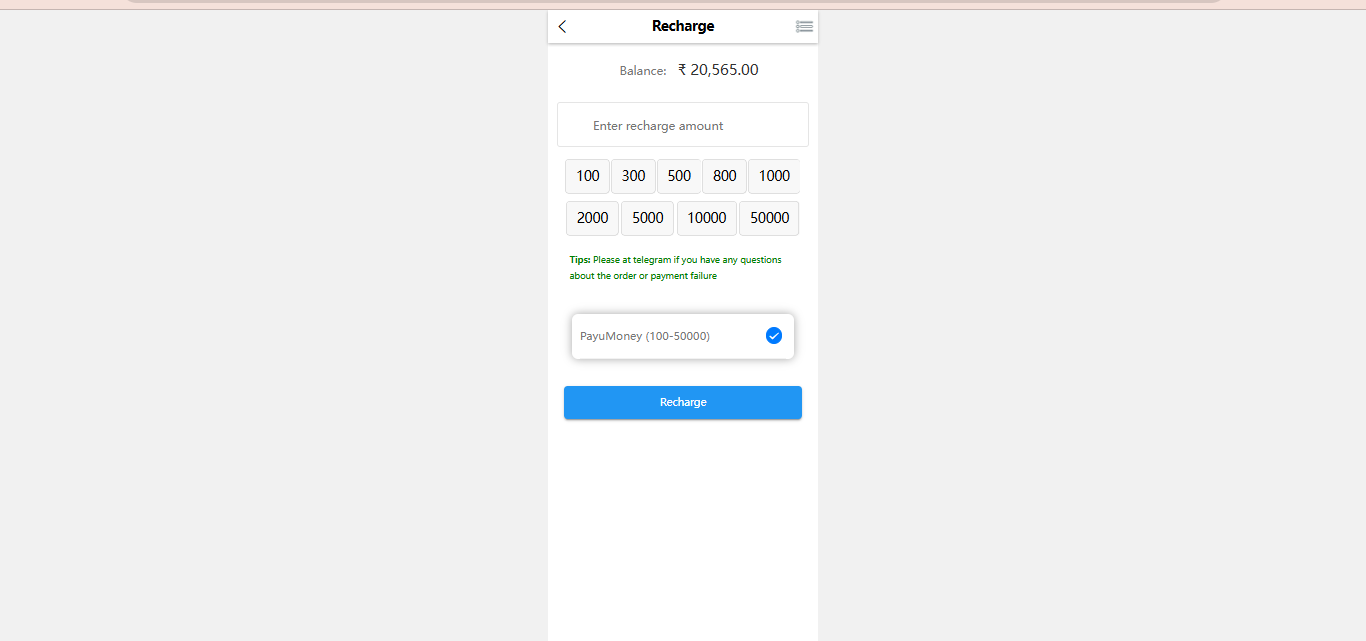Pick the 300 amount preset

tap(633, 176)
